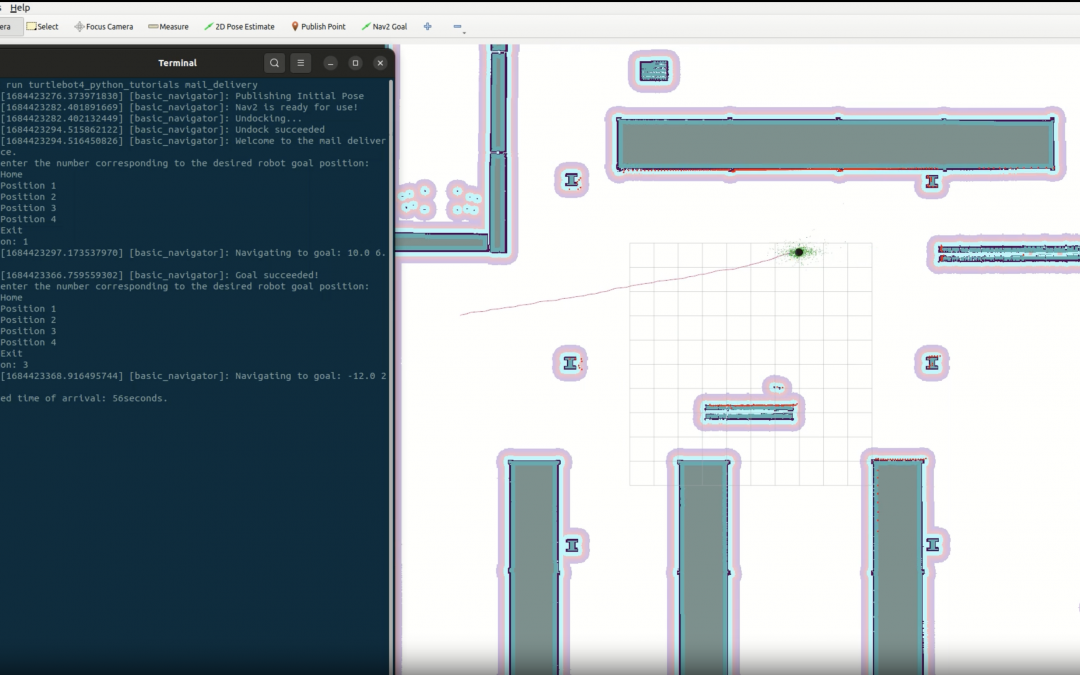Click the partially hidden Move Camera tool
Image resolution: width=1080 pixels, height=675 pixels.
[x=6, y=27]
